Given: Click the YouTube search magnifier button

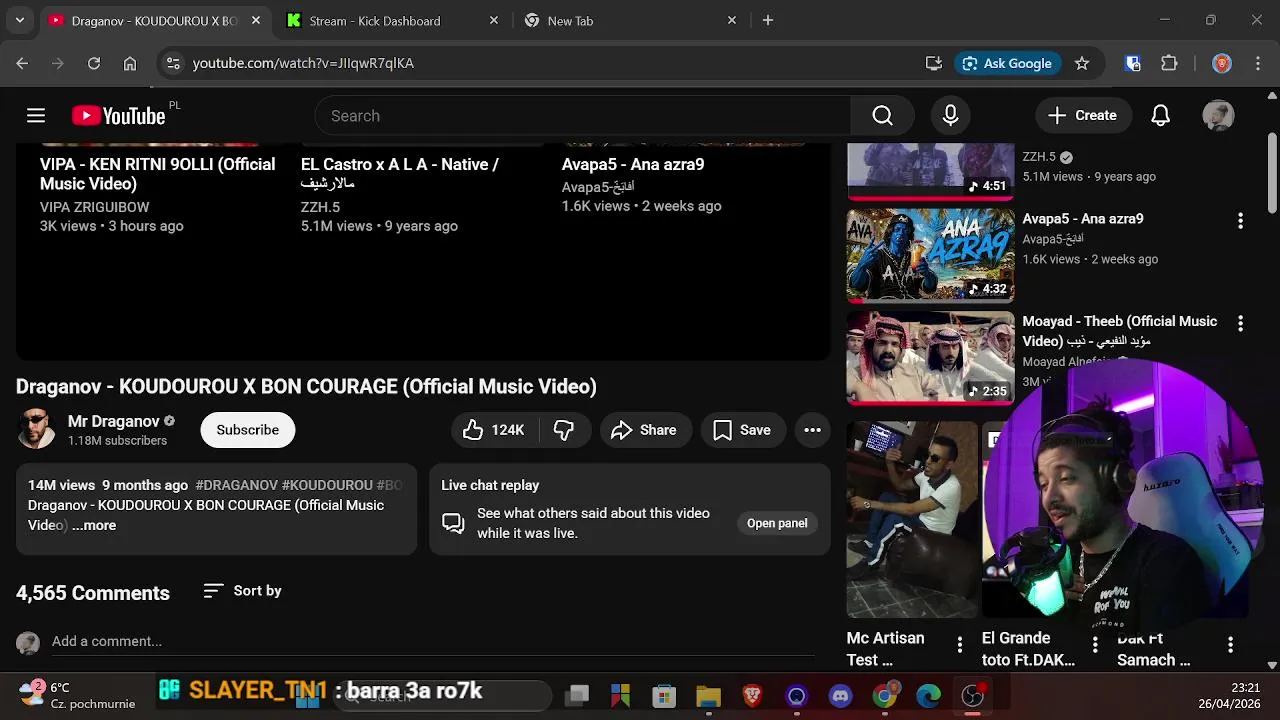Looking at the screenshot, I should coord(882,116).
